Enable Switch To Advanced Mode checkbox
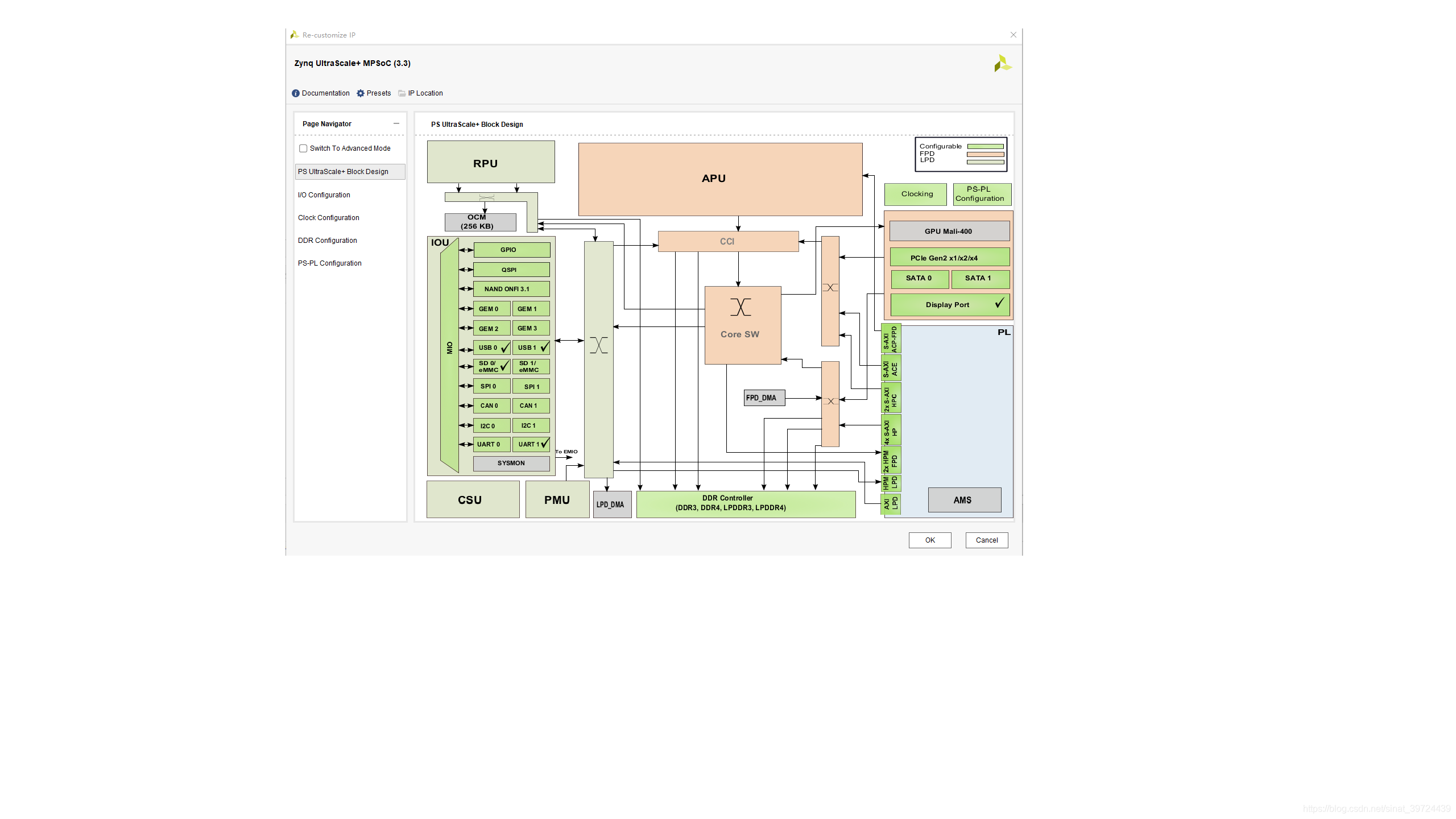The image size is (1456, 819). click(x=303, y=148)
